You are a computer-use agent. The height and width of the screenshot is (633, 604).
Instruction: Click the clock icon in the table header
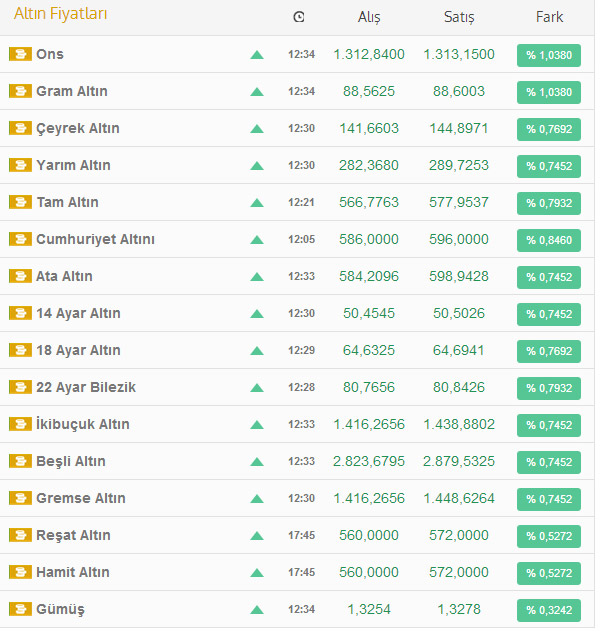299,17
